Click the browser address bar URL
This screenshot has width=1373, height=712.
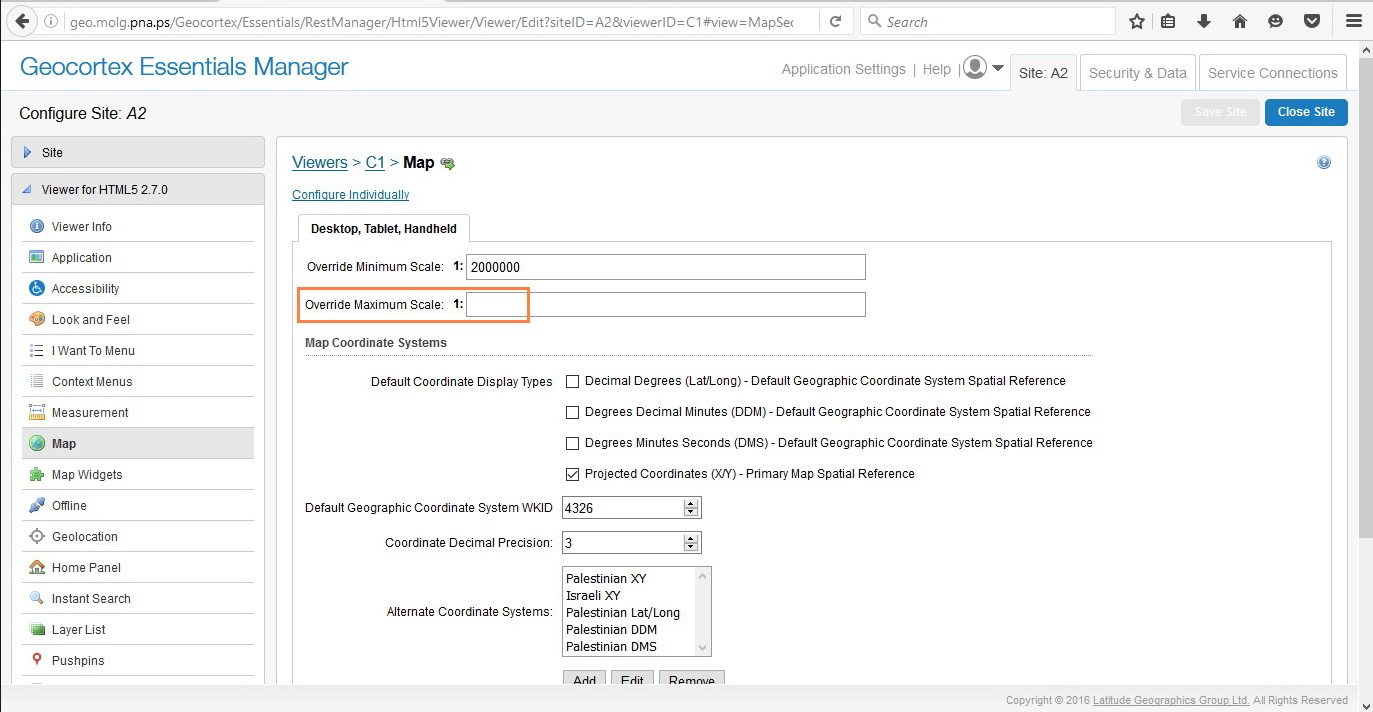430,21
